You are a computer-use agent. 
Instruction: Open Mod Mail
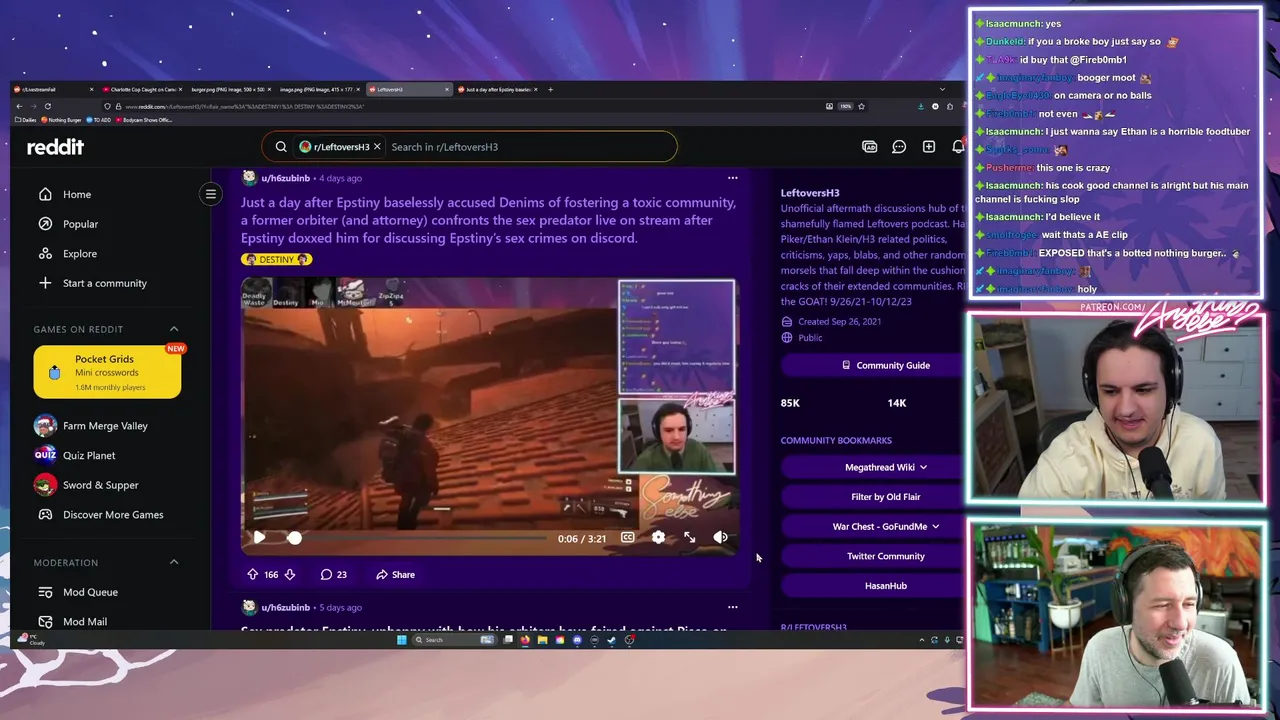click(85, 621)
